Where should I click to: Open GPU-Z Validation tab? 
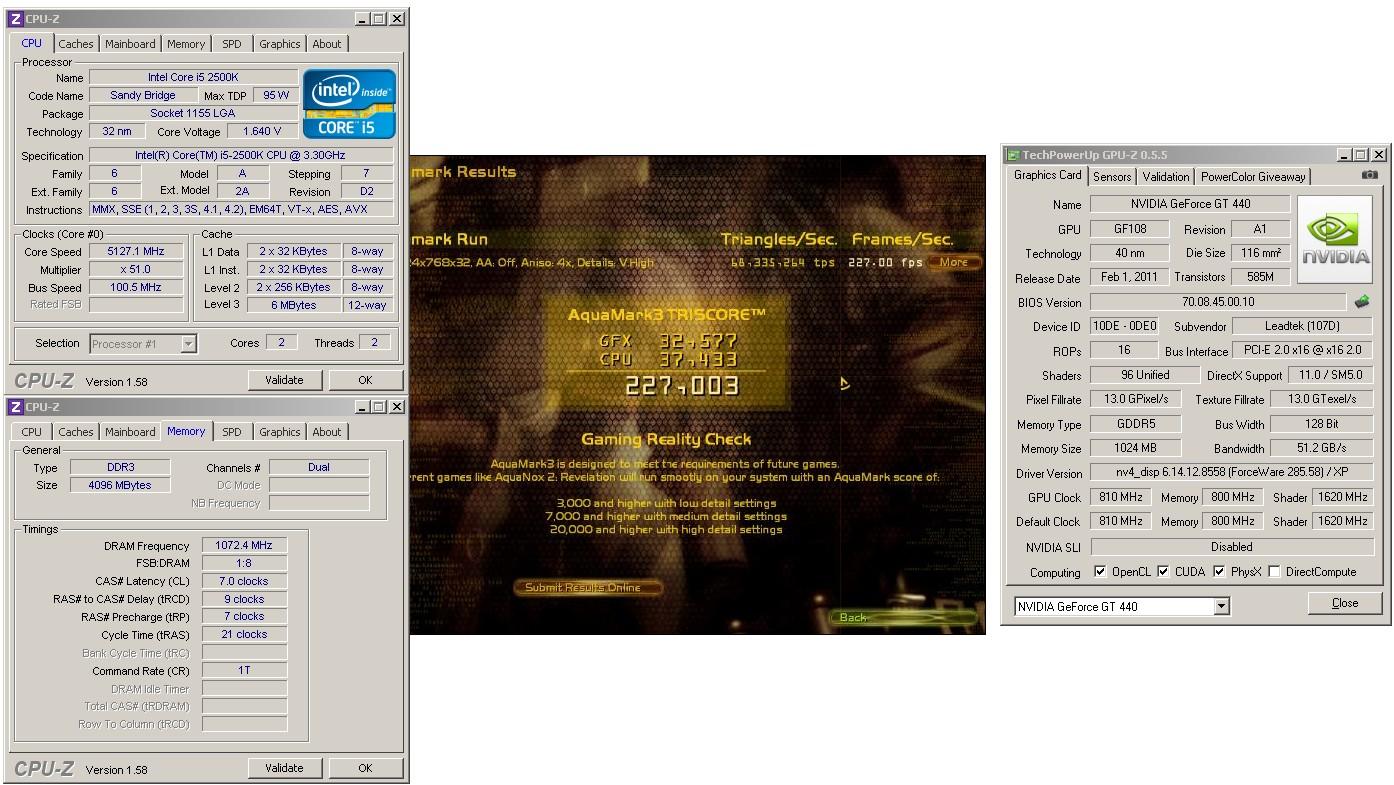tap(1166, 177)
